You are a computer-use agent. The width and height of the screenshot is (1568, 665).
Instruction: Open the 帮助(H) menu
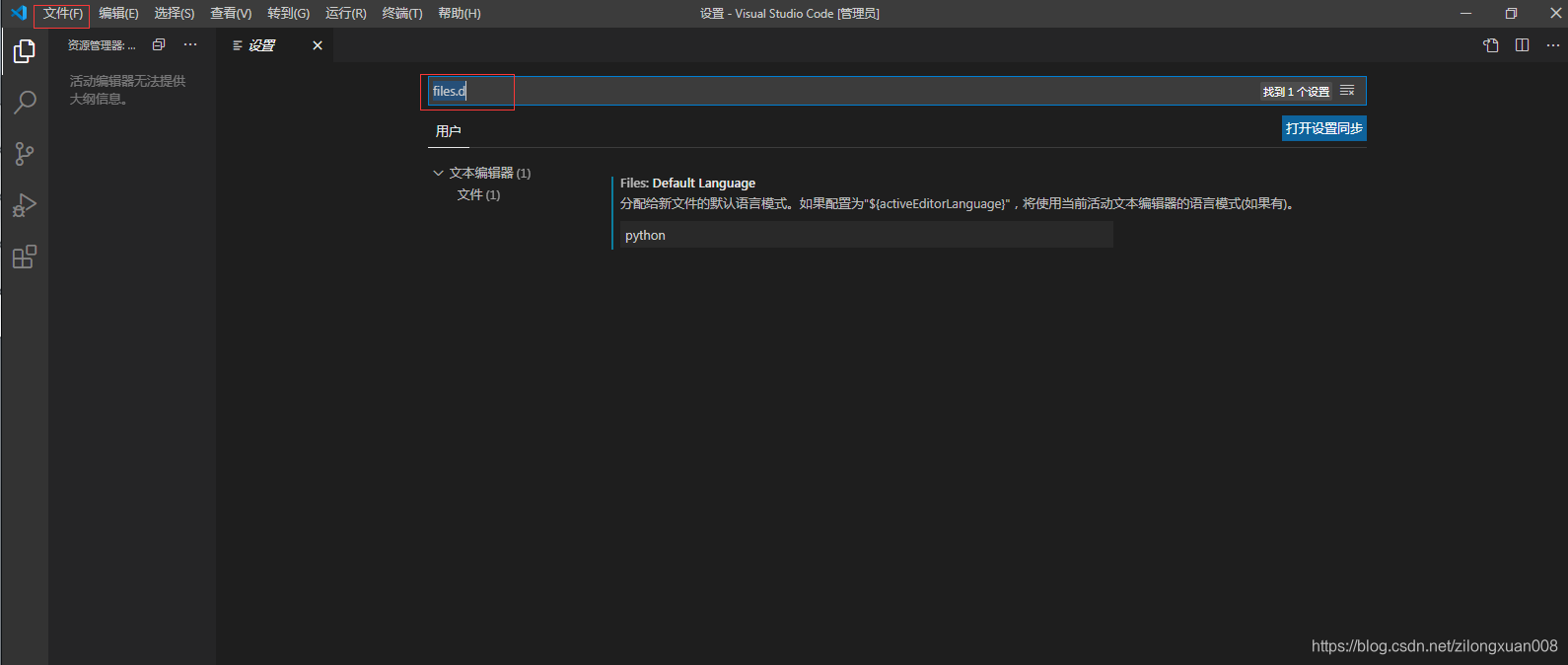pos(460,14)
